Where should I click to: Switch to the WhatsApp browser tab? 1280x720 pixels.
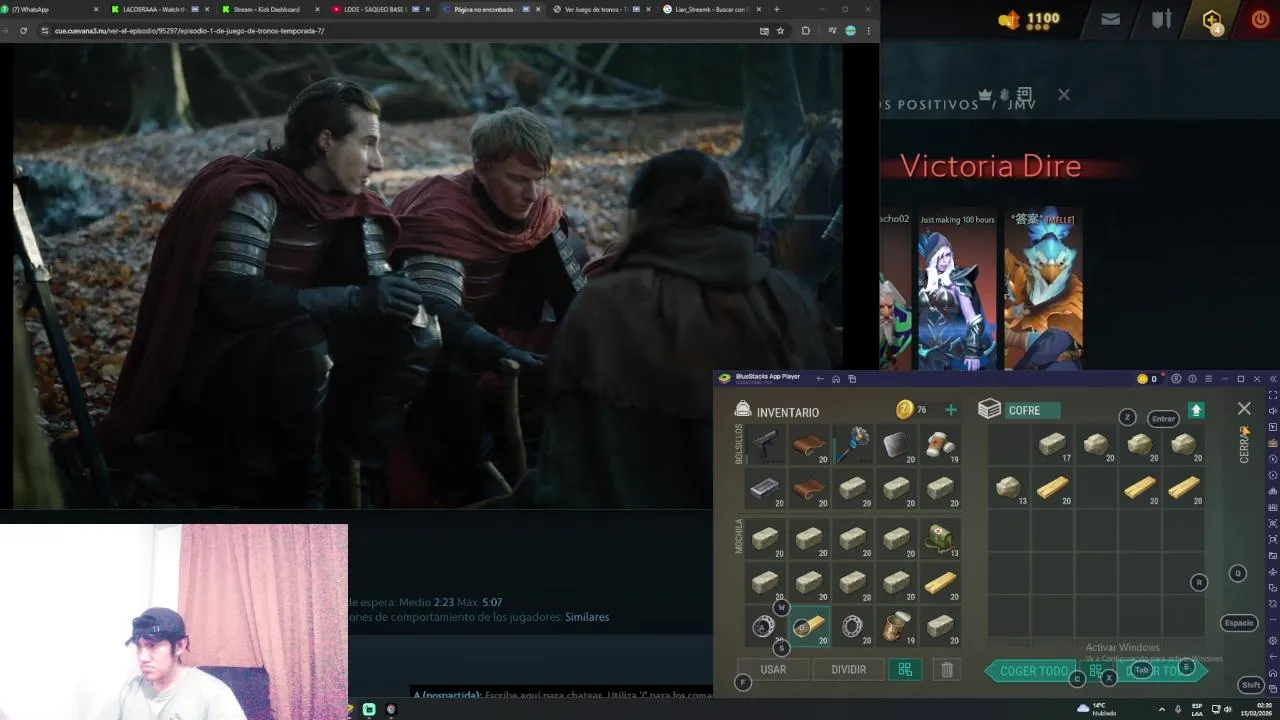52,9
